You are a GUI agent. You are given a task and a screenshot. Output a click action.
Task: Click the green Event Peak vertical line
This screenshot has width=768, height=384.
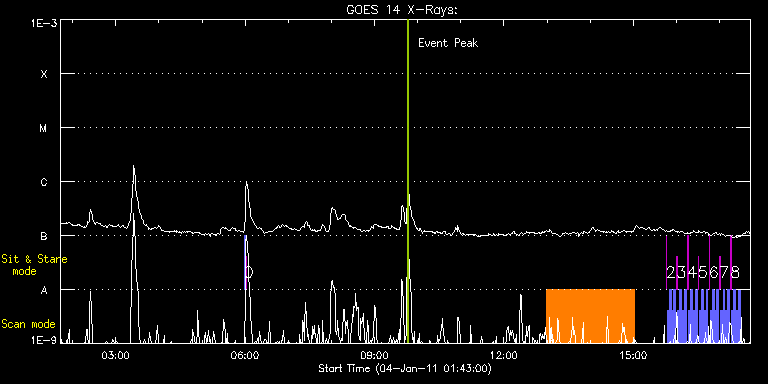pos(408,181)
